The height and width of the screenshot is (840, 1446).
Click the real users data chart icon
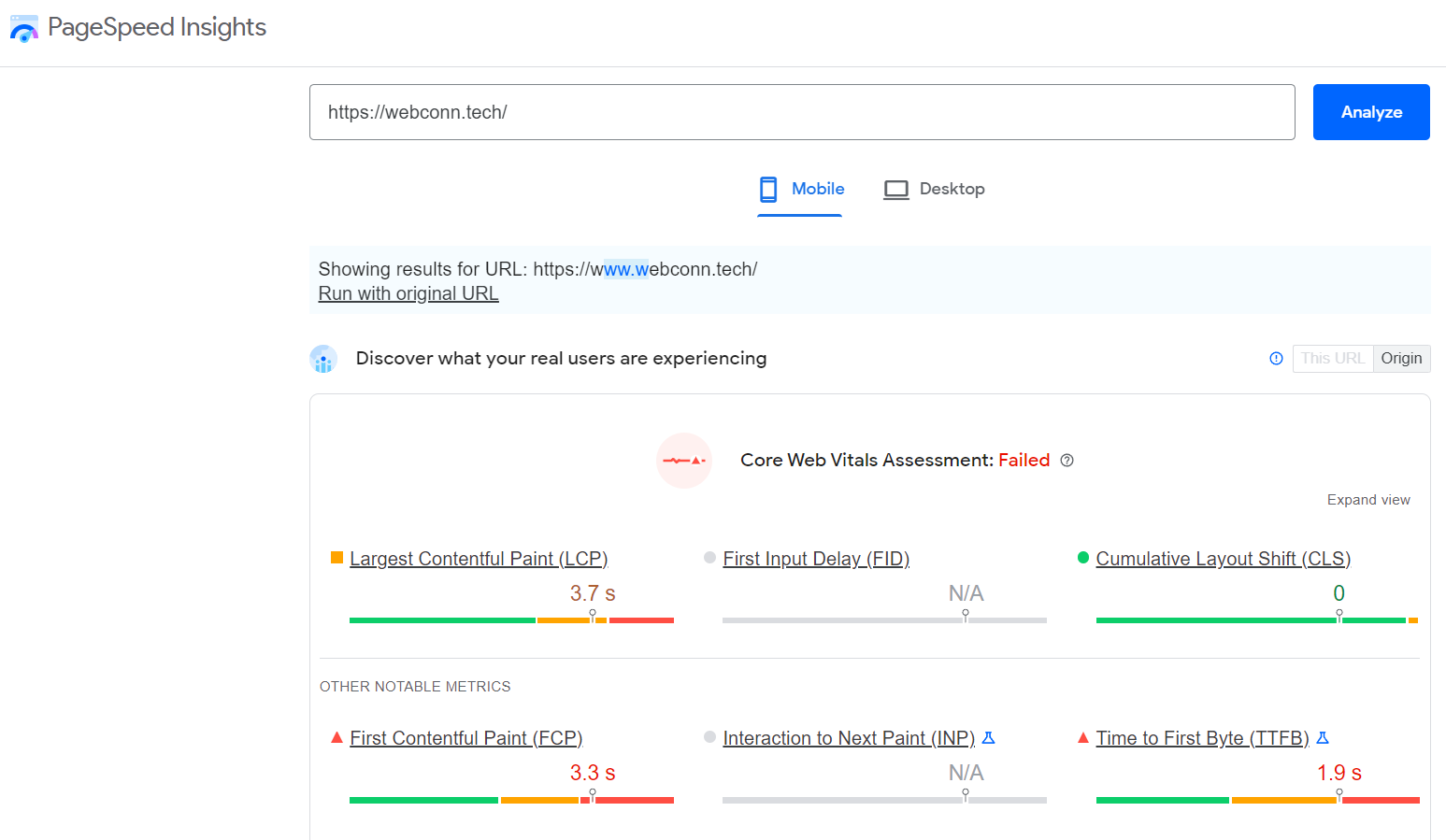pyautogui.click(x=323, y=359)
